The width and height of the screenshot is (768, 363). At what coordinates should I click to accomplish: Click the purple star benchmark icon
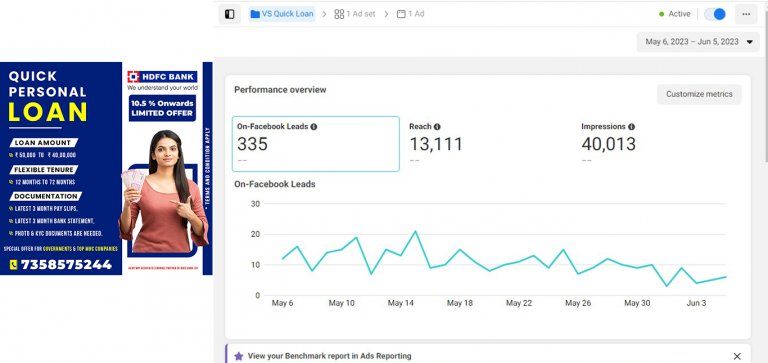(239, 356)
